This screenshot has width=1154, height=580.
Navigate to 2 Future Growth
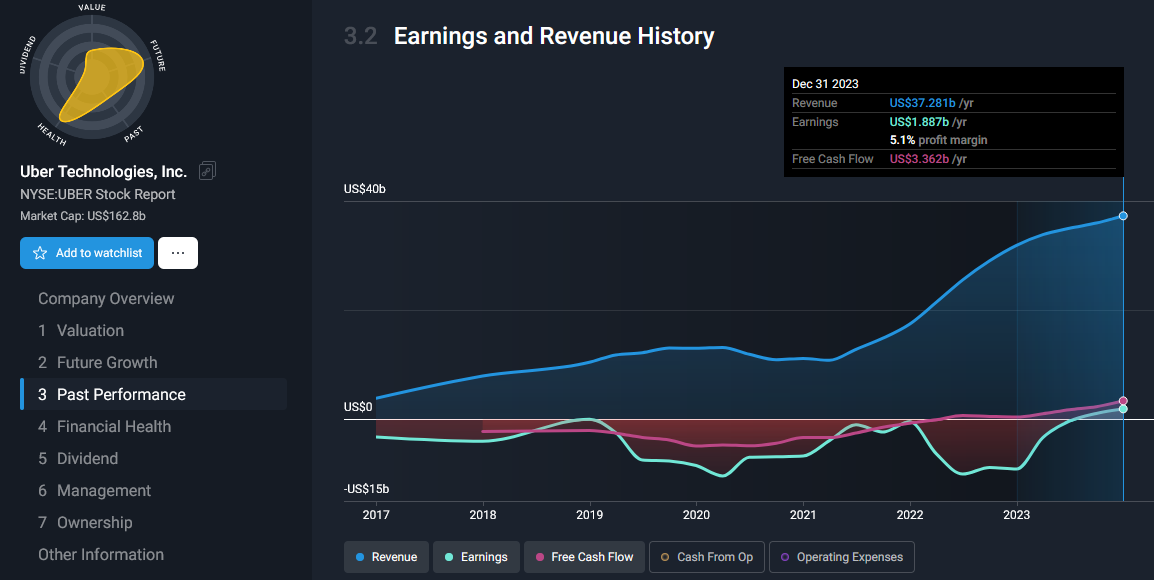pyautogui.click(x=98, y=362)
